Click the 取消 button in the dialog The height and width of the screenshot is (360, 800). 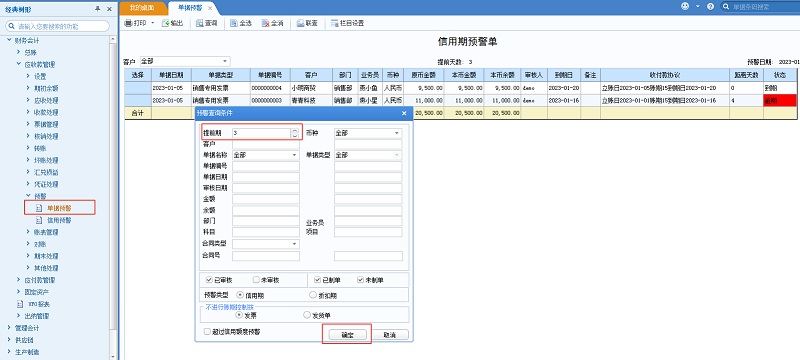[390, 335]
